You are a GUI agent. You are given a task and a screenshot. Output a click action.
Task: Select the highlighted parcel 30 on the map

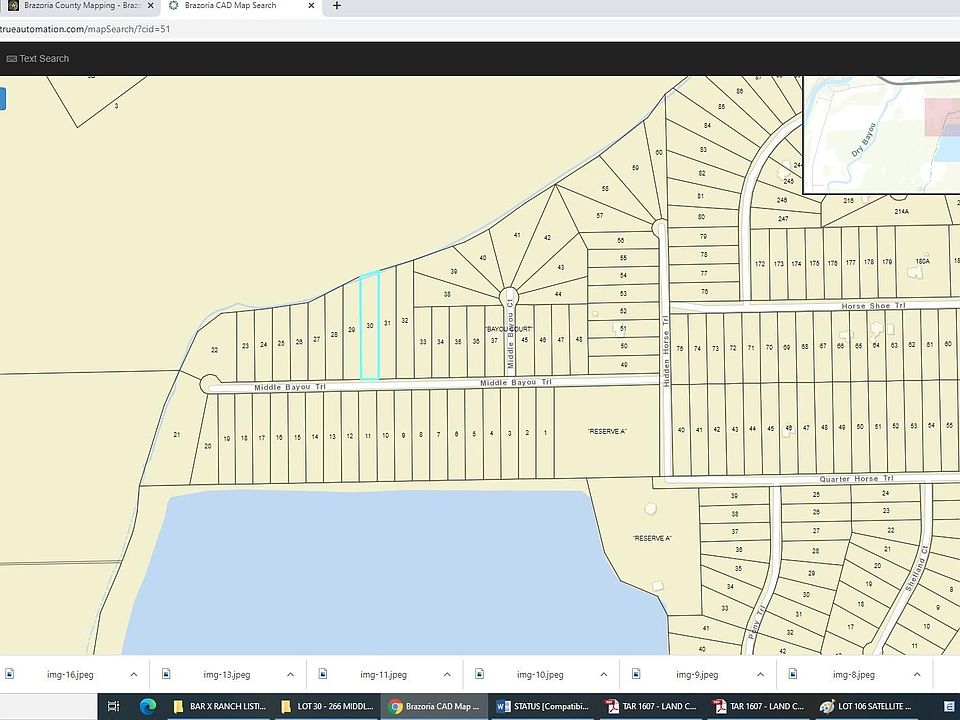371,323
